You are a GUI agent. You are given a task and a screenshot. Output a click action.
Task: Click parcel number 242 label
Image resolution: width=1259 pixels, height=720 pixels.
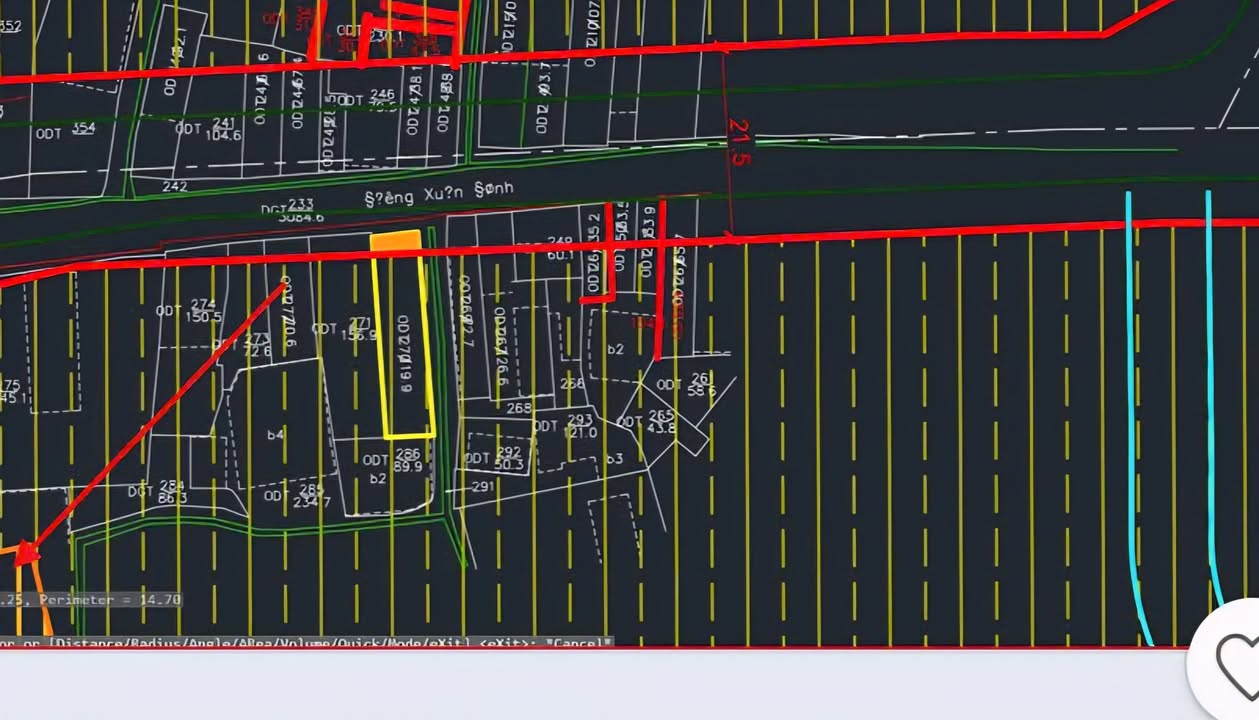tap(174, 186)
